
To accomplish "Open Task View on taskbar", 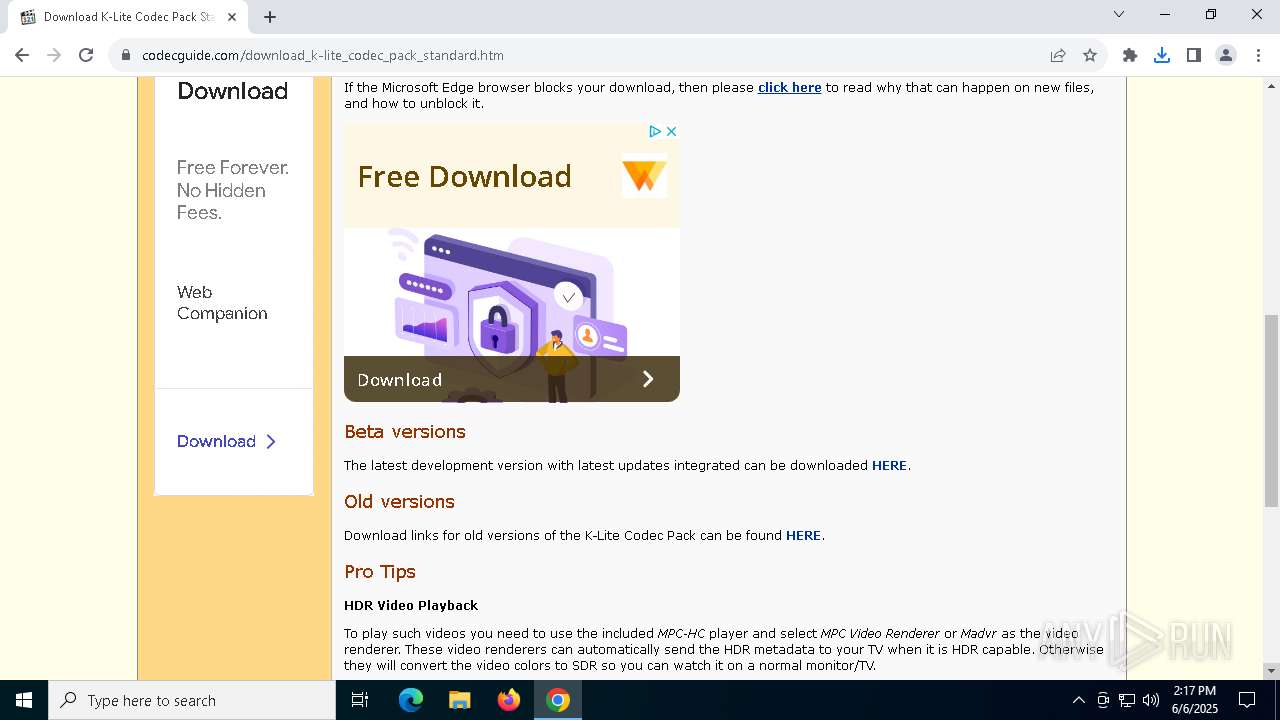I will tap(360, 700).
